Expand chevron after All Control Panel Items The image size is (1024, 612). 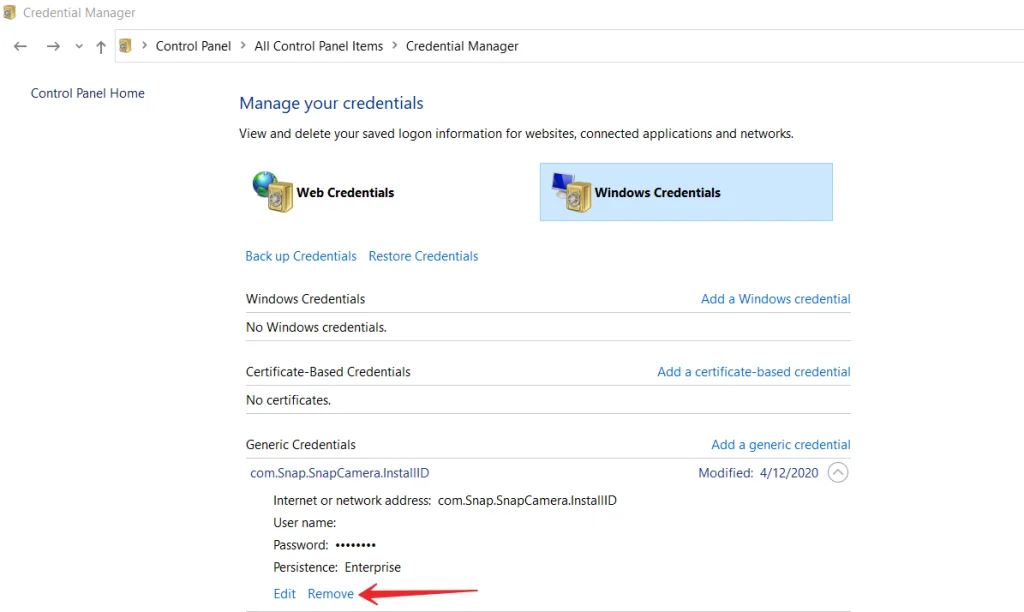(x=394, y=45)
